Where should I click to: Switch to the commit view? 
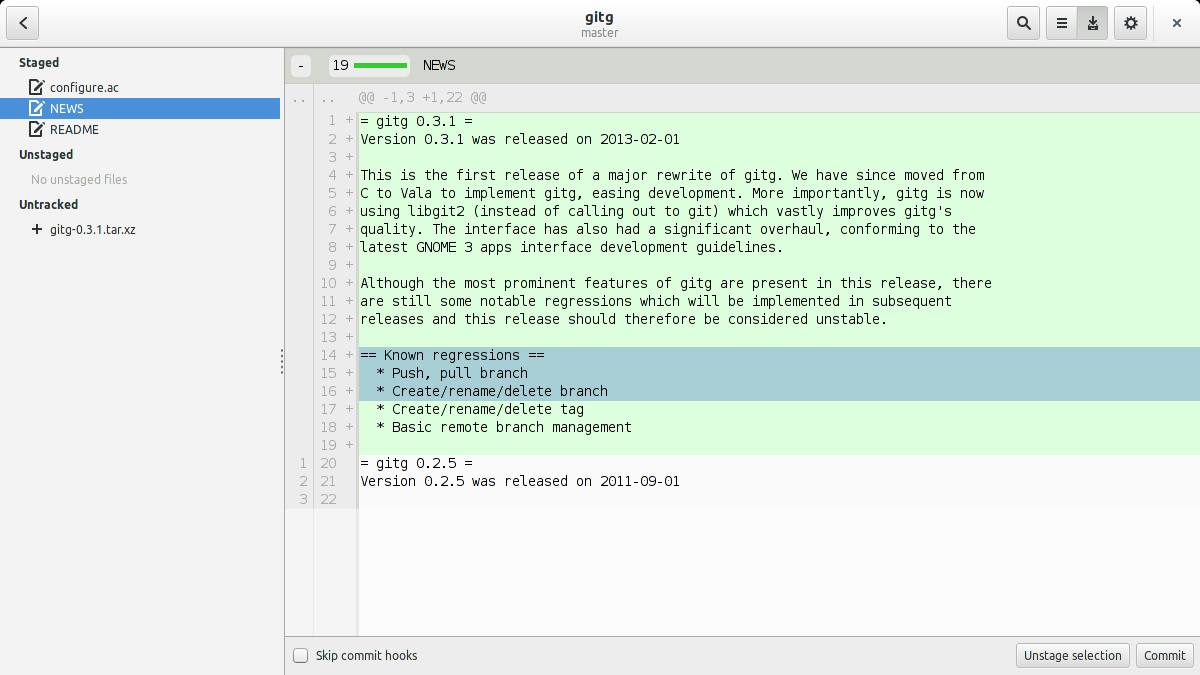[x=1093, y=23]
